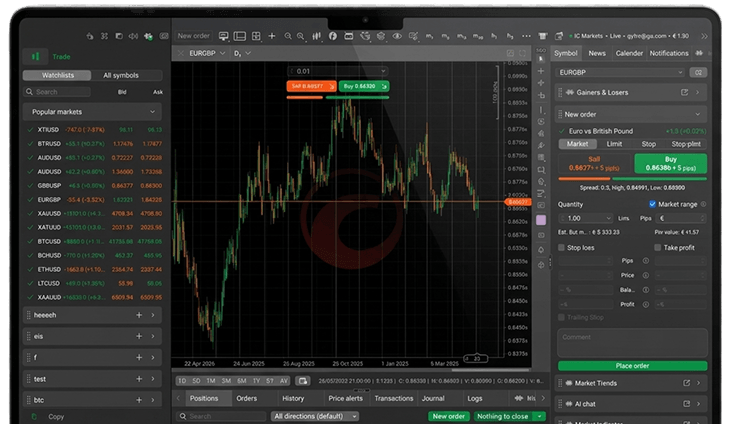This screenshot has width=735, height=424.
Task: Pop out the Market Trends panel
Action: [x=686, y=383]
